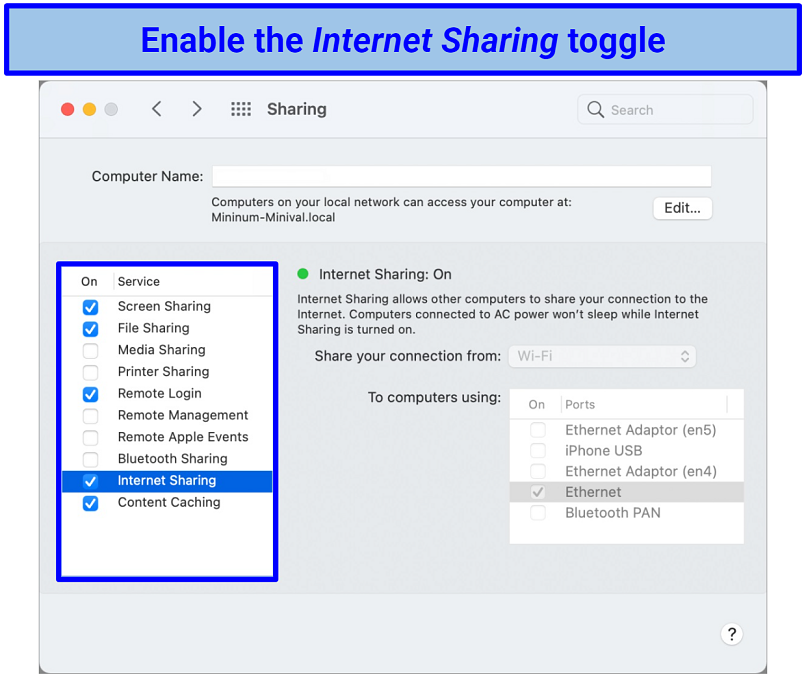
Task: Uncheck the Content Caching checkbox
Action: (x=90, y=503)
